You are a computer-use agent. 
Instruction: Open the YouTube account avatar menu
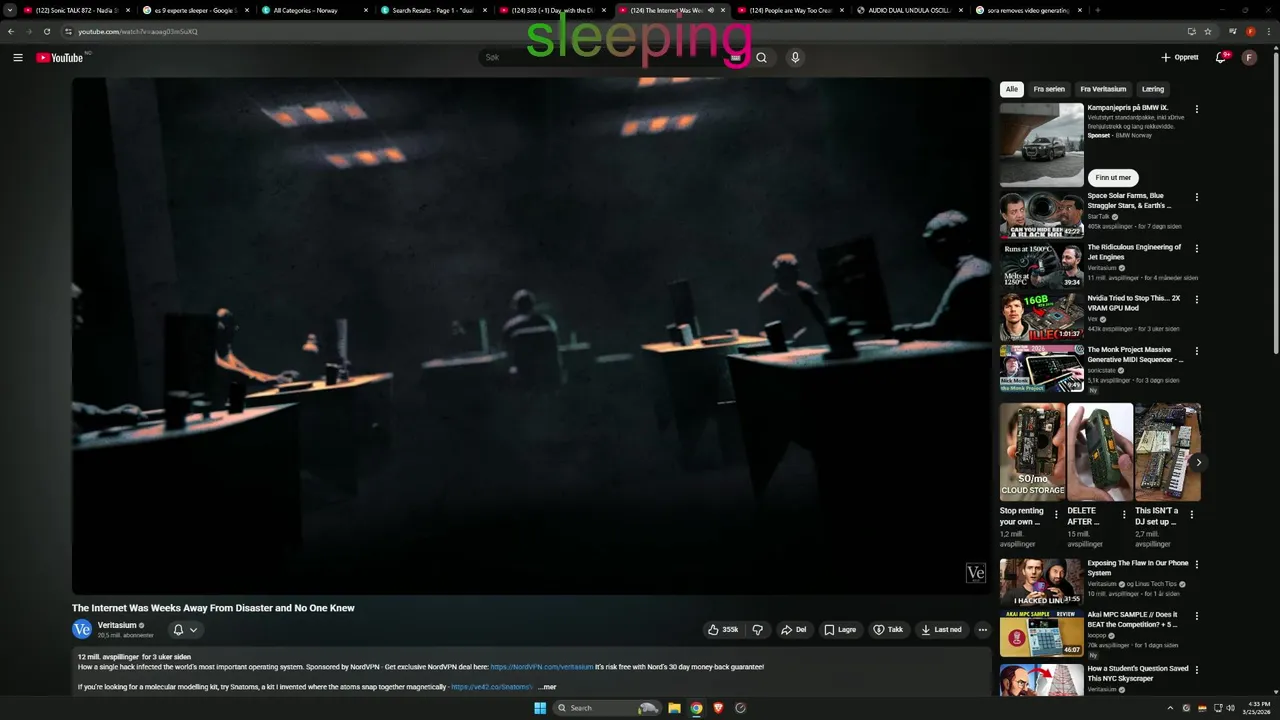coord(1249,58)
